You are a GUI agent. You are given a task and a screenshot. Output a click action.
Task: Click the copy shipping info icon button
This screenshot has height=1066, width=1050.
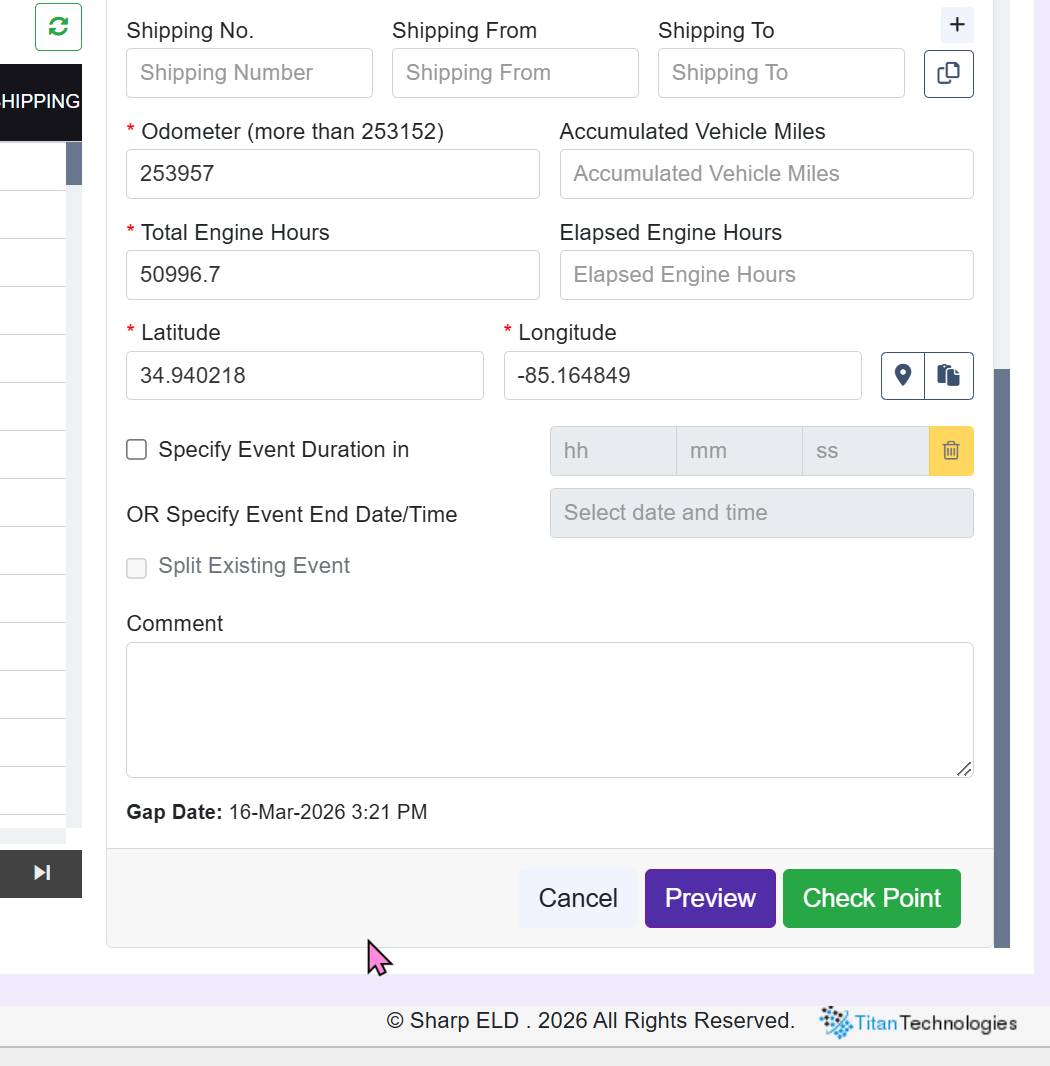click(x=949, y=73)
